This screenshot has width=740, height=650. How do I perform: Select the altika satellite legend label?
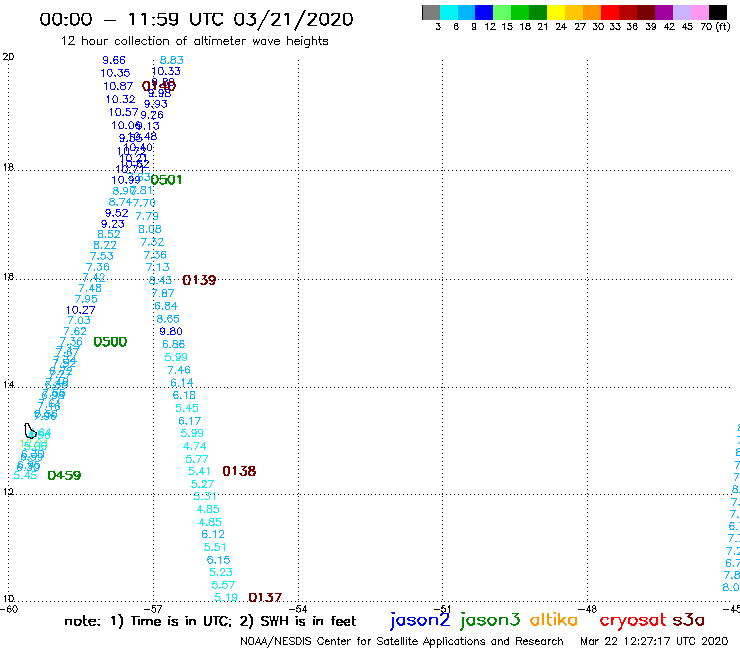coord(553,620)
